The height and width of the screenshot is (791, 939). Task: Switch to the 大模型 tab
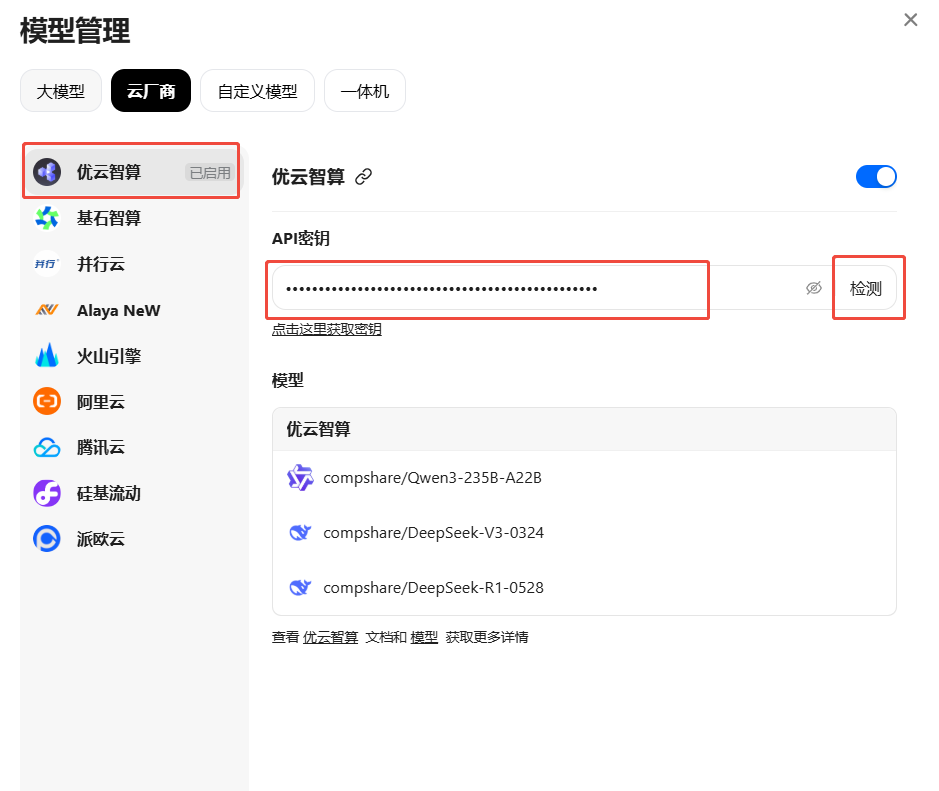pos(60,91)
